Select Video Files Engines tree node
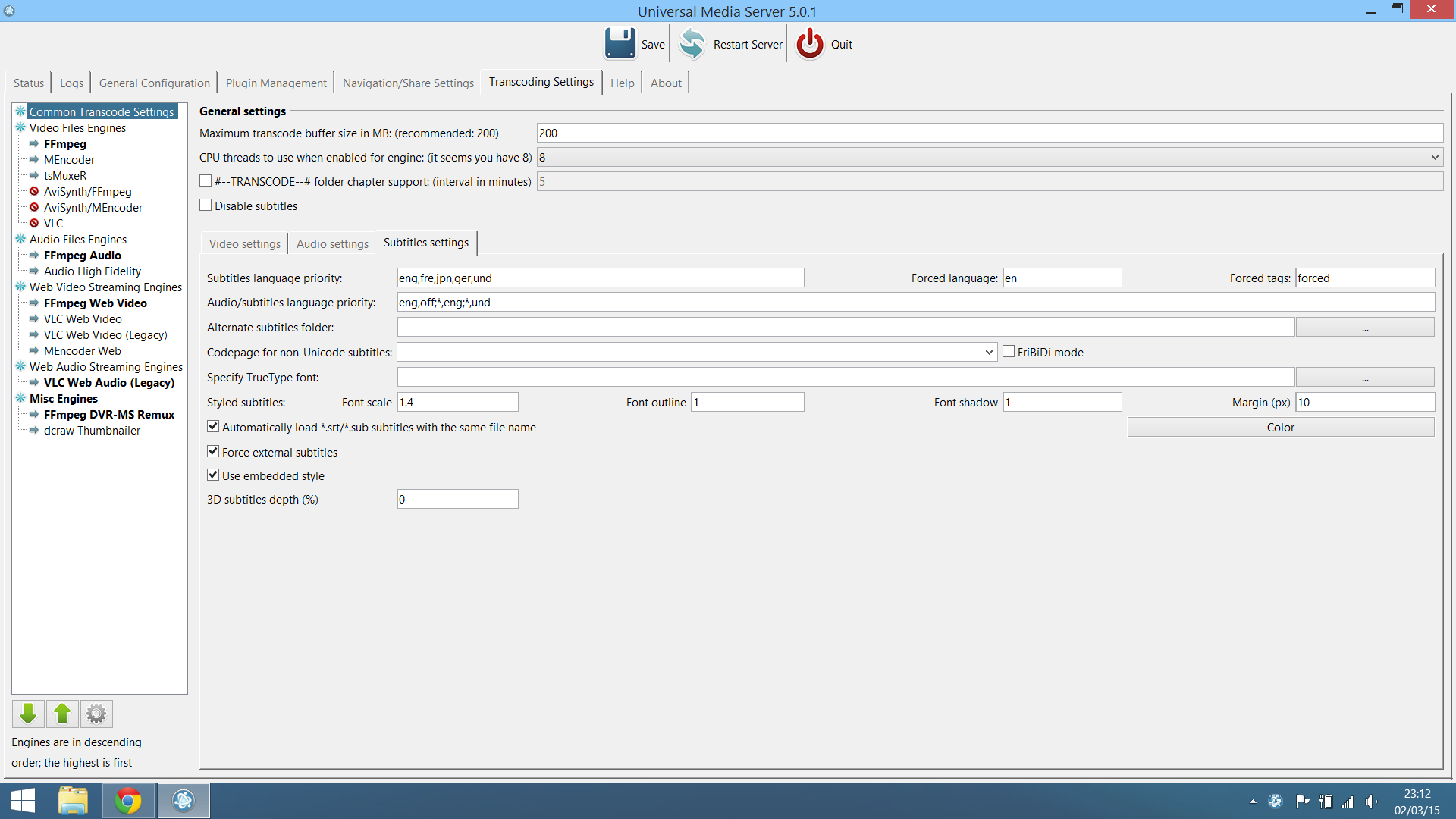 click(77, 127)
